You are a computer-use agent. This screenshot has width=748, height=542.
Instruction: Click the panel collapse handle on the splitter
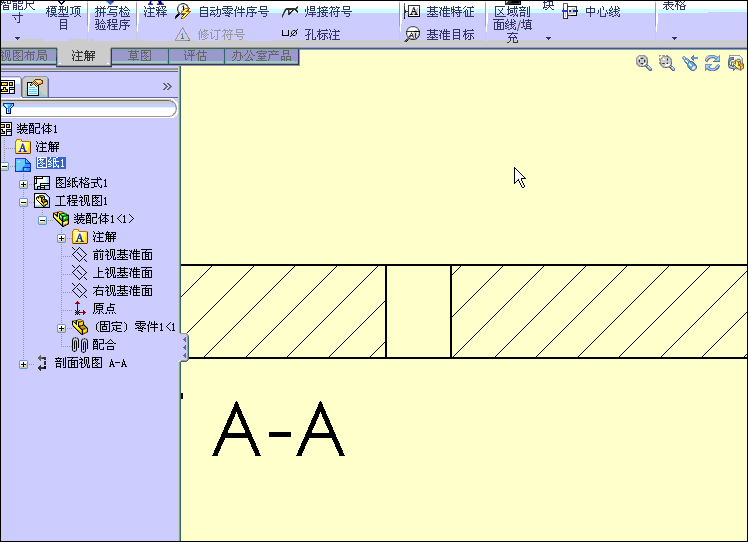point(184,347)
